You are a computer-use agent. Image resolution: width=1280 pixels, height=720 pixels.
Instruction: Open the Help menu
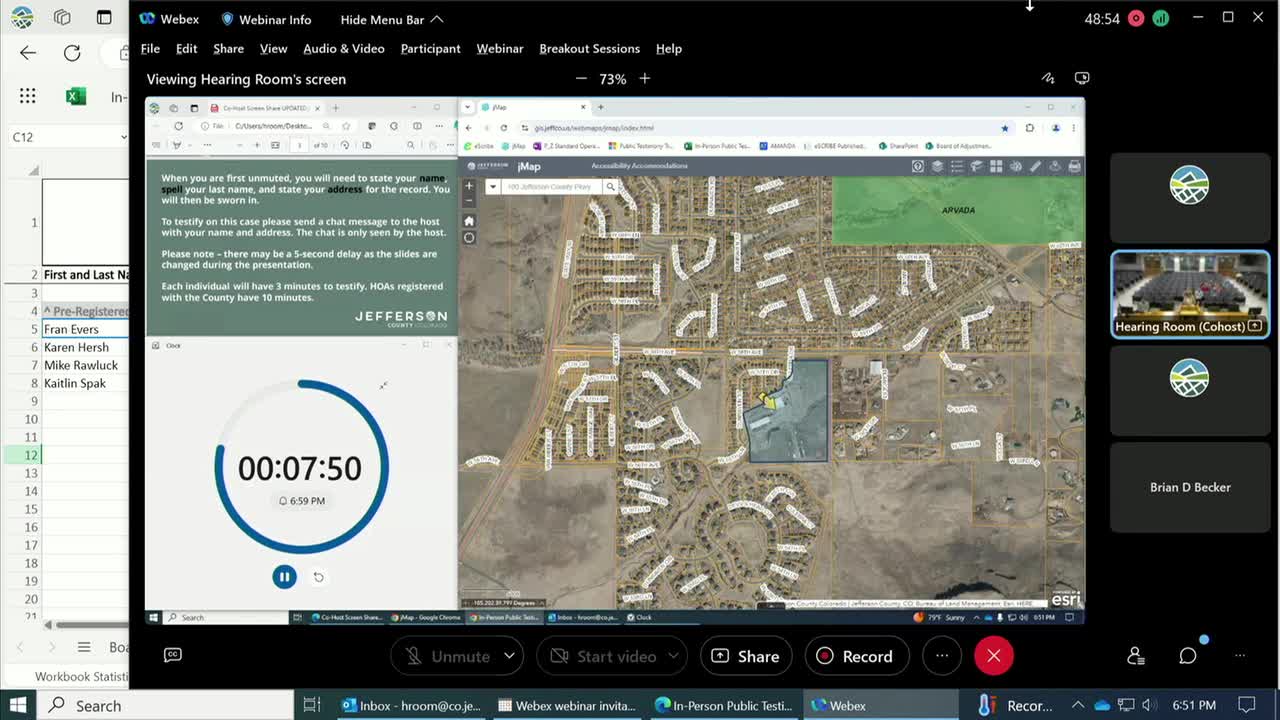point(669,48)
